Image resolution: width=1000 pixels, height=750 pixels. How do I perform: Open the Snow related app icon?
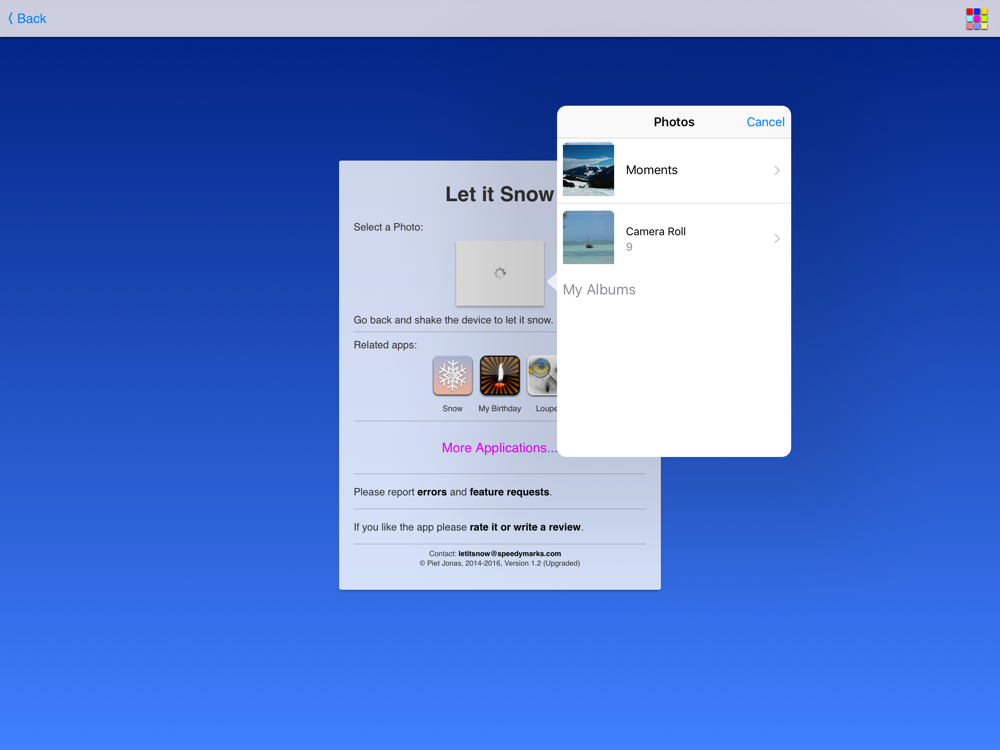coord(452,376)
